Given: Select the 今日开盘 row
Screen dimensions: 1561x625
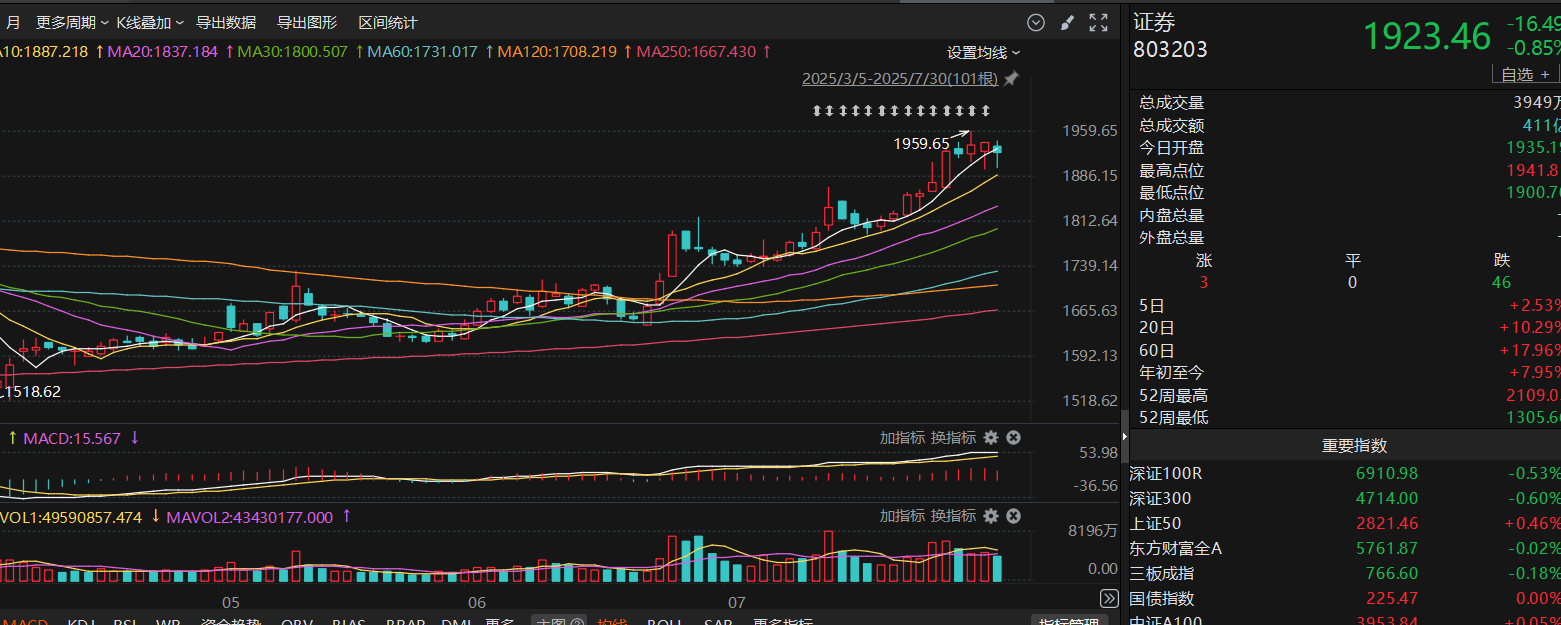Looking at the screenshot, I should (1345, 148).
